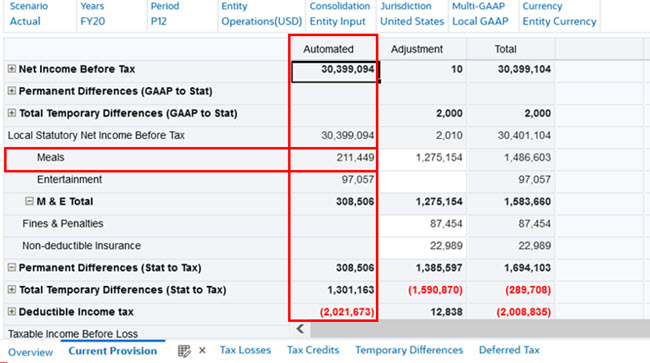
Task: Click the Fines & Penalties row label
Action: (x=63, y=224)
